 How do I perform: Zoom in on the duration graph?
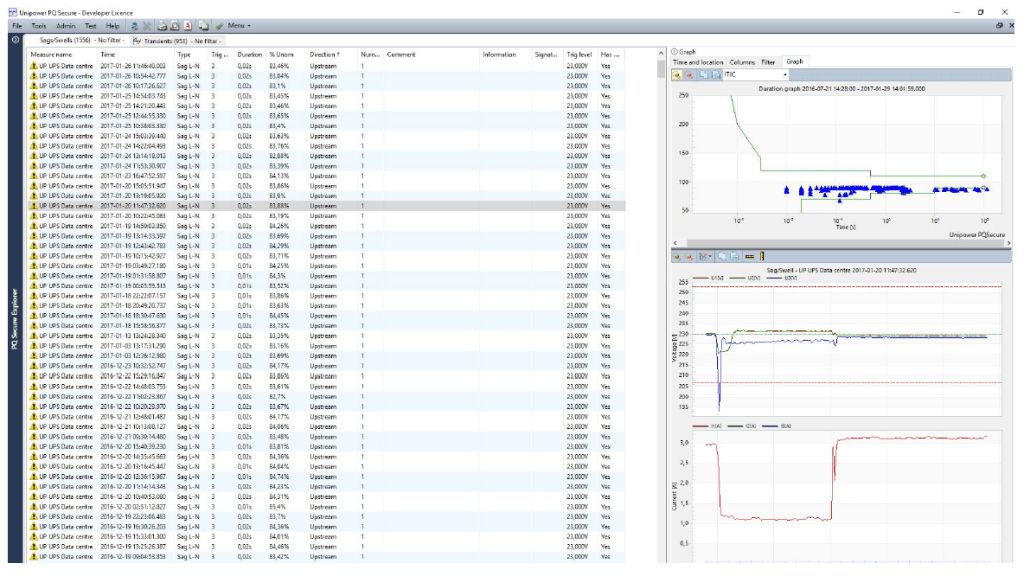pos(677,75)
